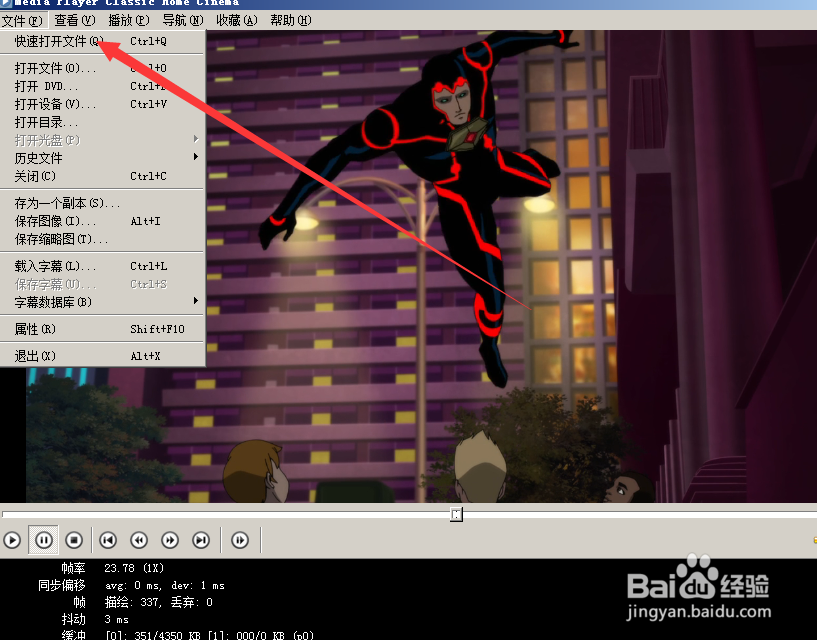817x640 pixels.
Task: Click the 抖动 3 ms statistic
Action: 95,619
